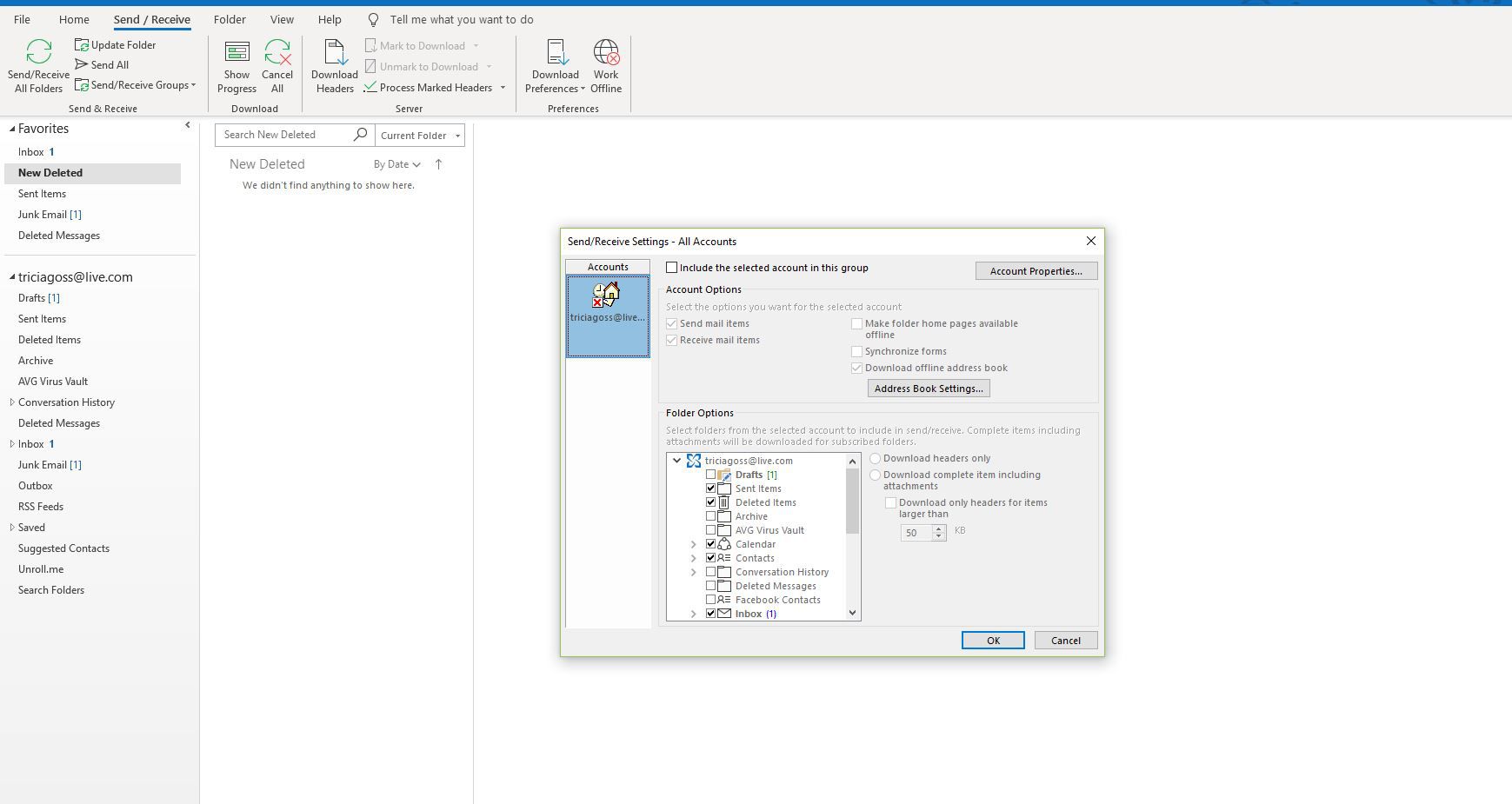1512x804 pixels.
Task: Click Address Book Settings button
Action: pyautogui.click(x=929, y=389)
